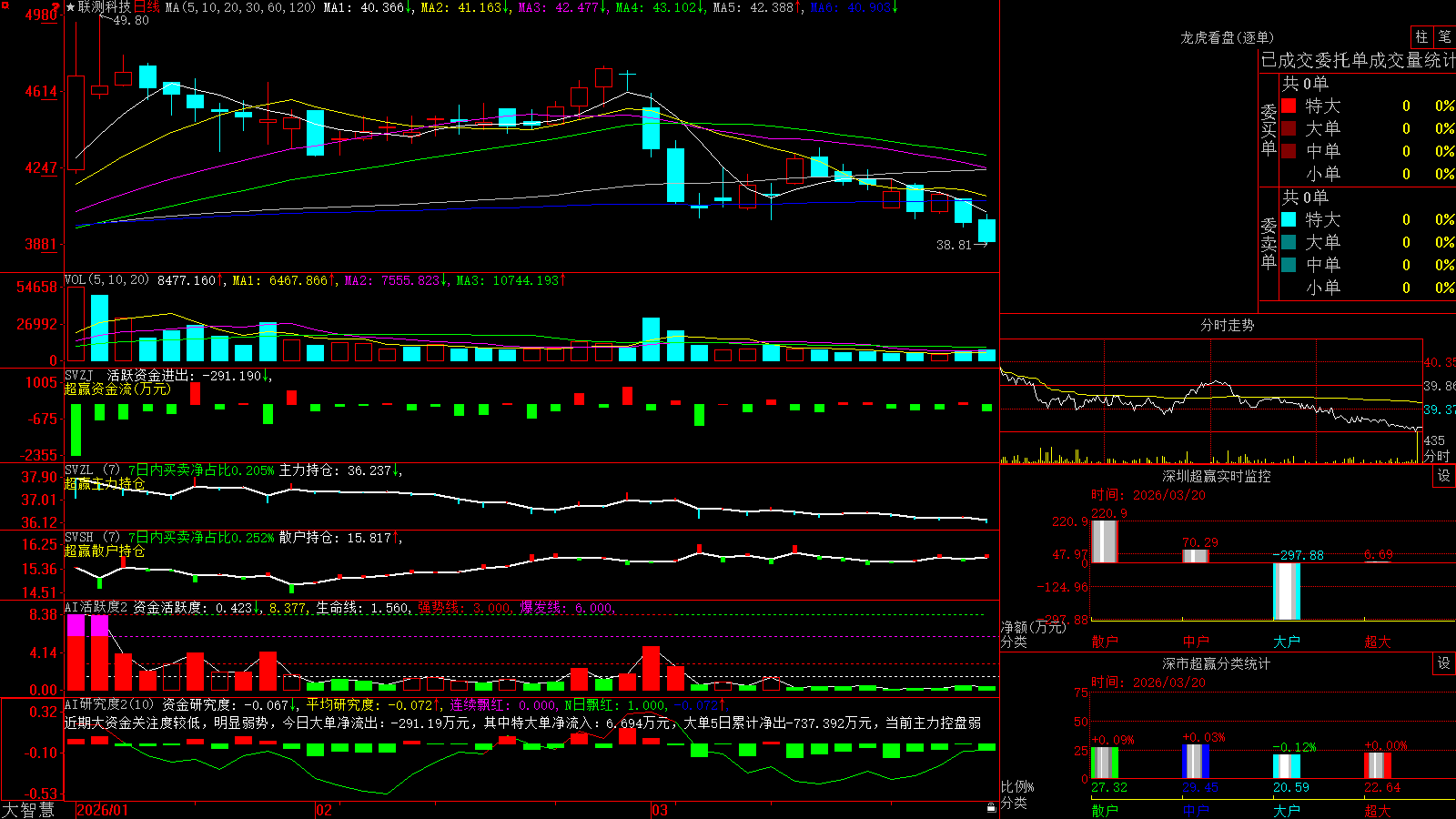Open the VOL(5,10,20) indicator label

pos(106,280)
